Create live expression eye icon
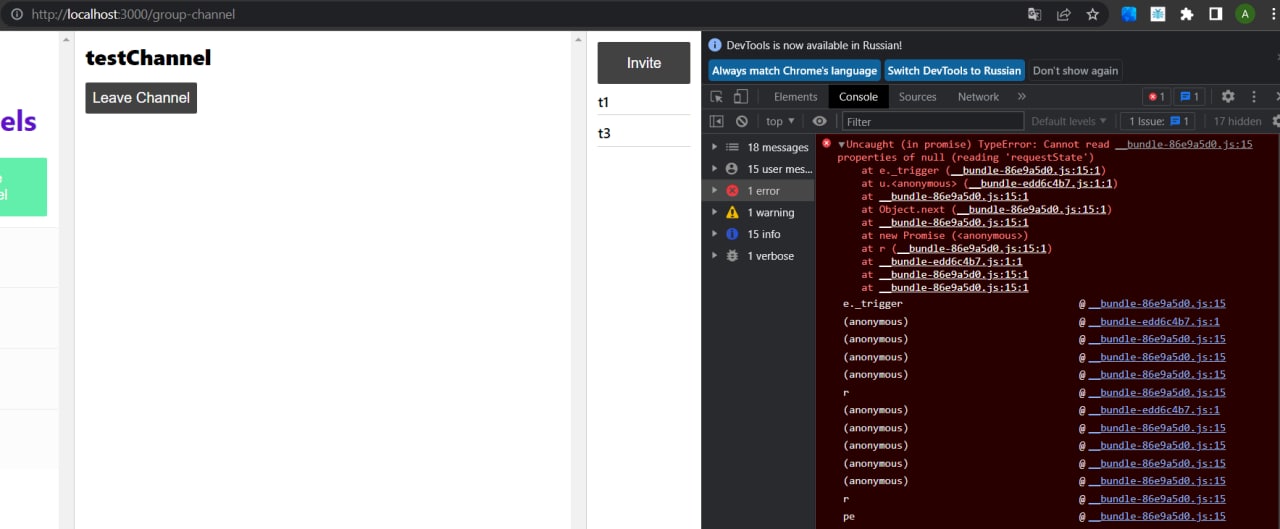 click(x=820, y=121)
